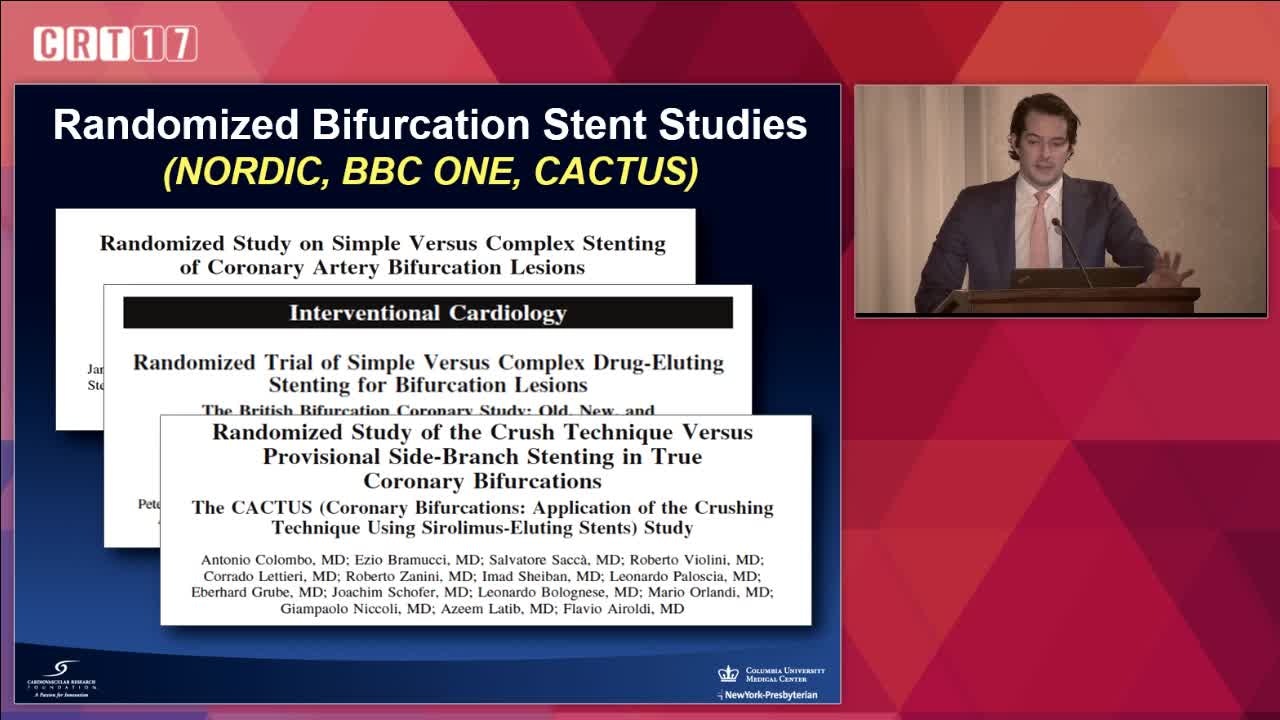The image size is (1280, 720).
Task: Click the CACTUS study acronym subtitle
Action: click(482, 517)
